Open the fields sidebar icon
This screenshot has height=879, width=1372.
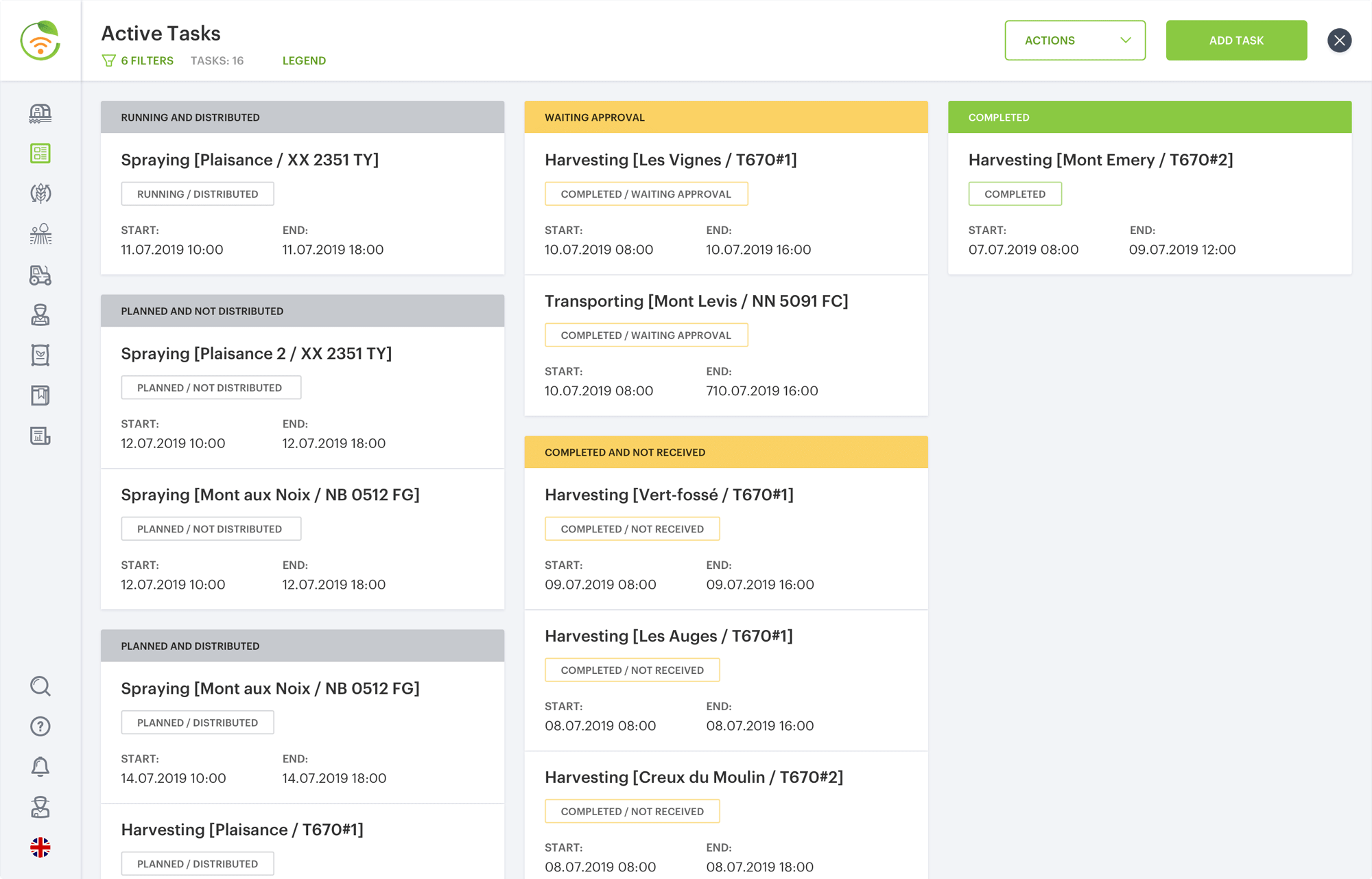(x=40, y=234)
